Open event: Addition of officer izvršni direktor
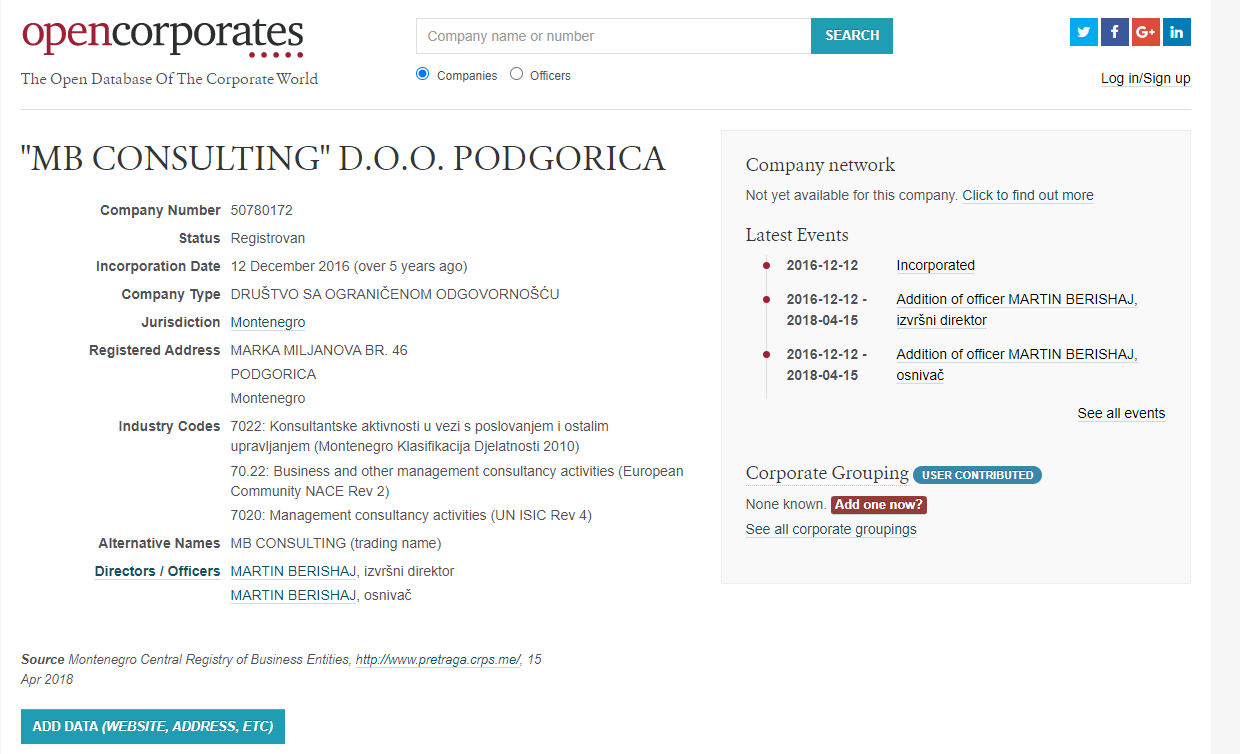Screen dimensions: 1240x754 pos(1017,310)
